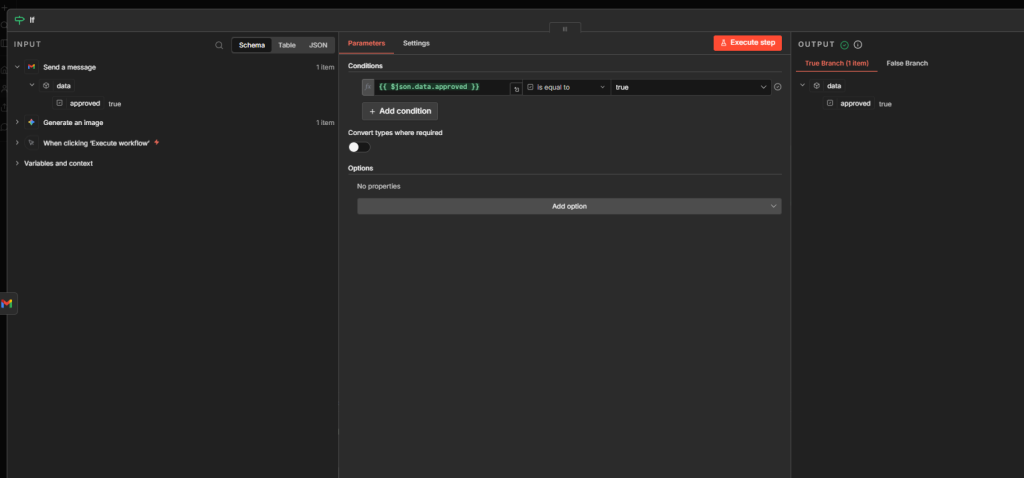
Task: Click the Gmail icon beside Send a message
Action: tap(31, 67)
